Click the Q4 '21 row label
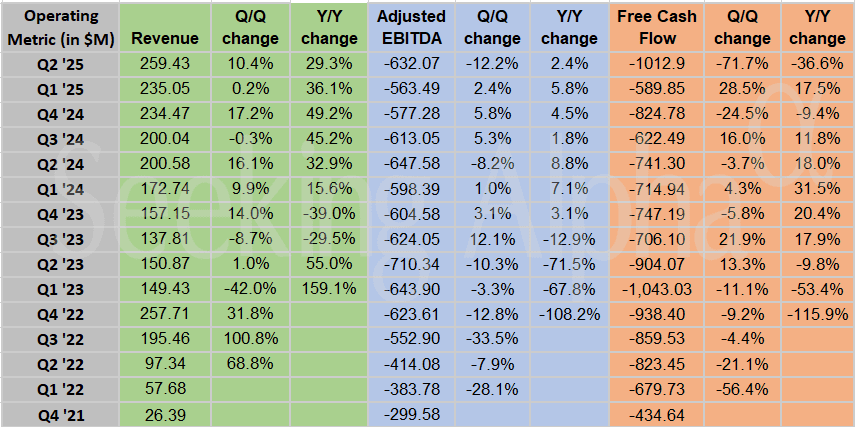 [x=59, y=414]
